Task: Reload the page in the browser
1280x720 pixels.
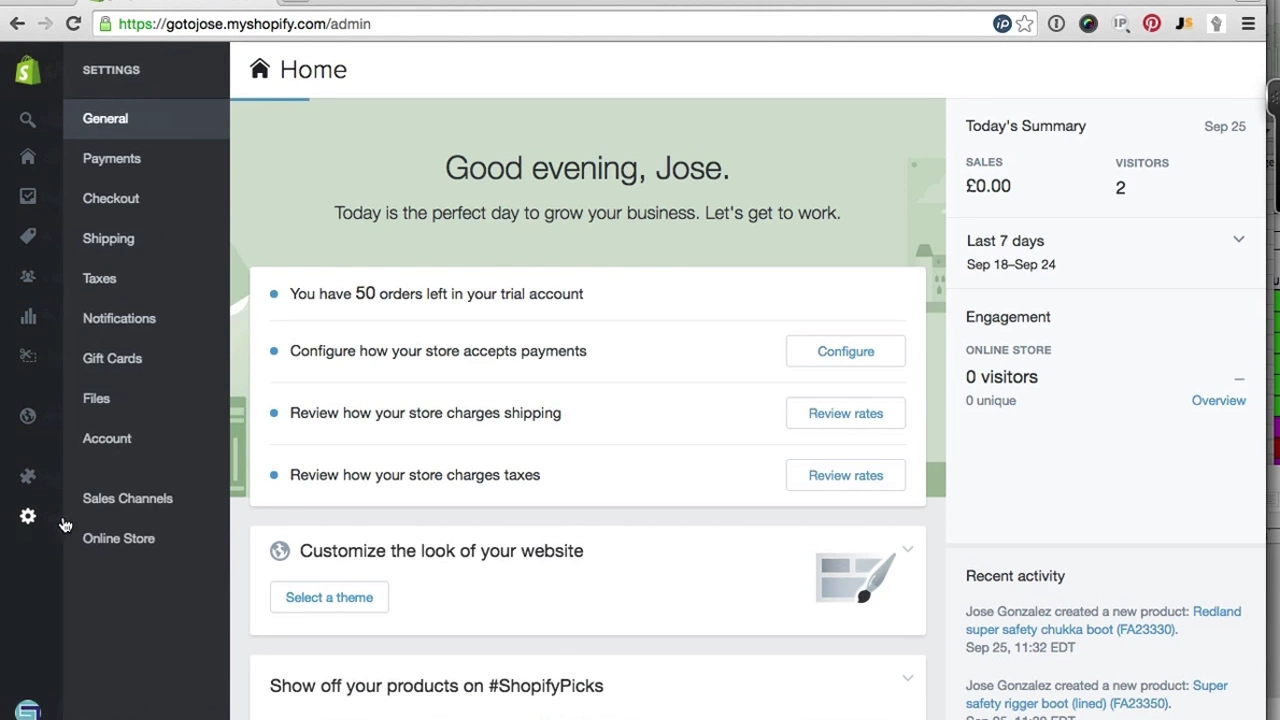Action: (x=73, y=23)
